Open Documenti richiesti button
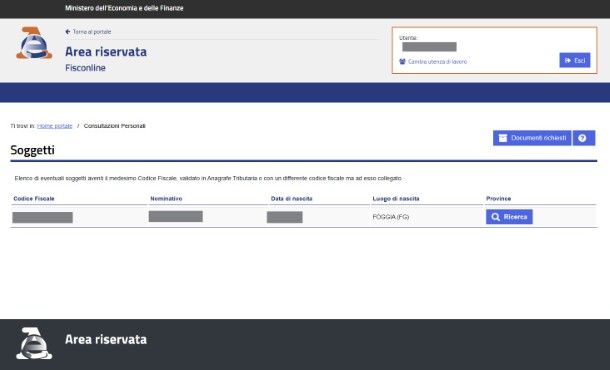This screenshot has width=610, height=370. pyautogui.click(x=532, y=138)
